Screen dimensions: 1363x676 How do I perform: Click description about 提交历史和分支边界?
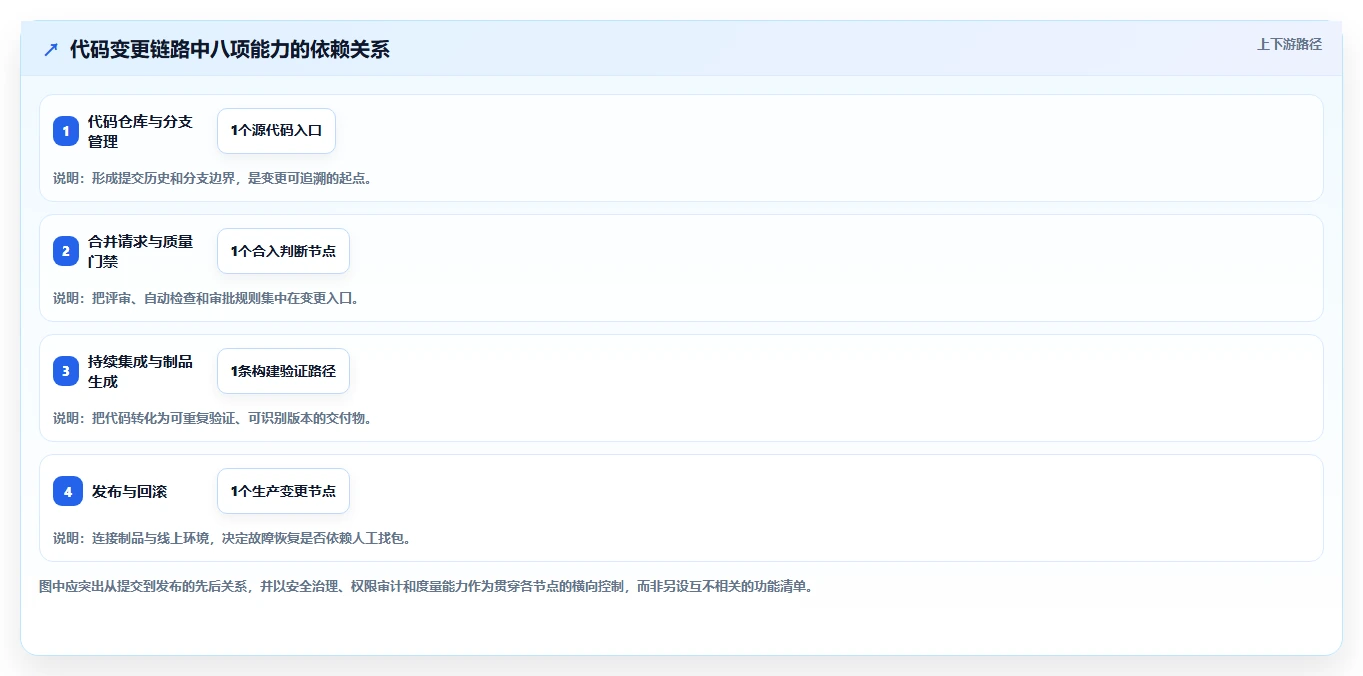212,178
